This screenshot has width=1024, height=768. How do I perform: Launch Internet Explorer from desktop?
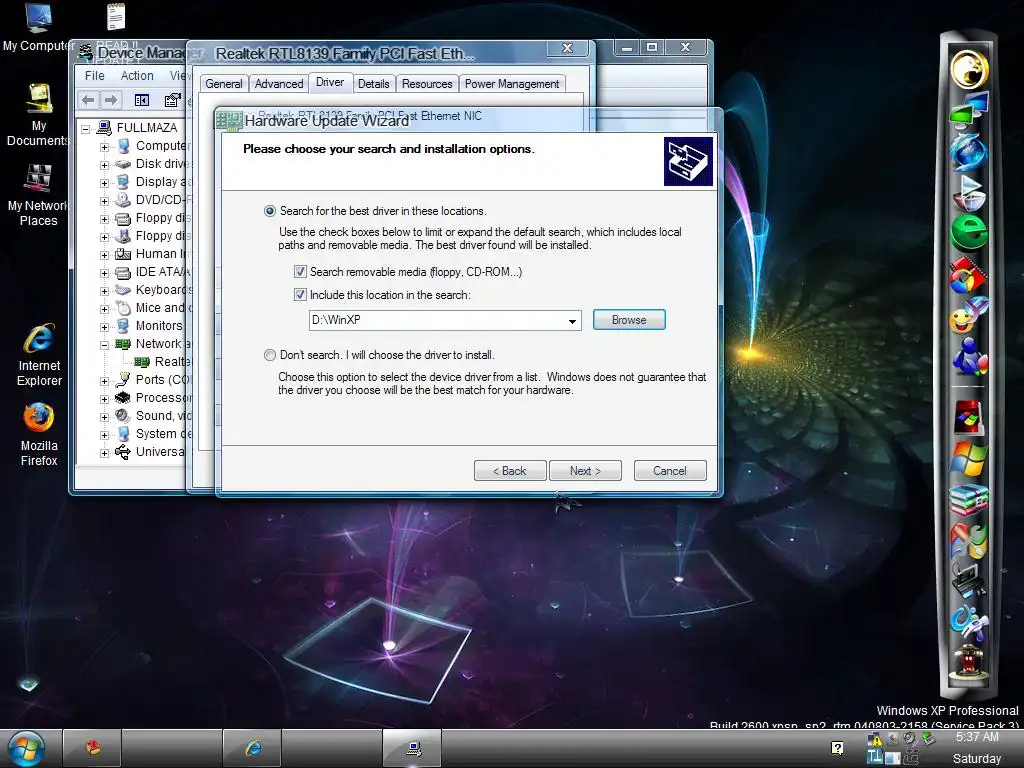tap(39, 354)
